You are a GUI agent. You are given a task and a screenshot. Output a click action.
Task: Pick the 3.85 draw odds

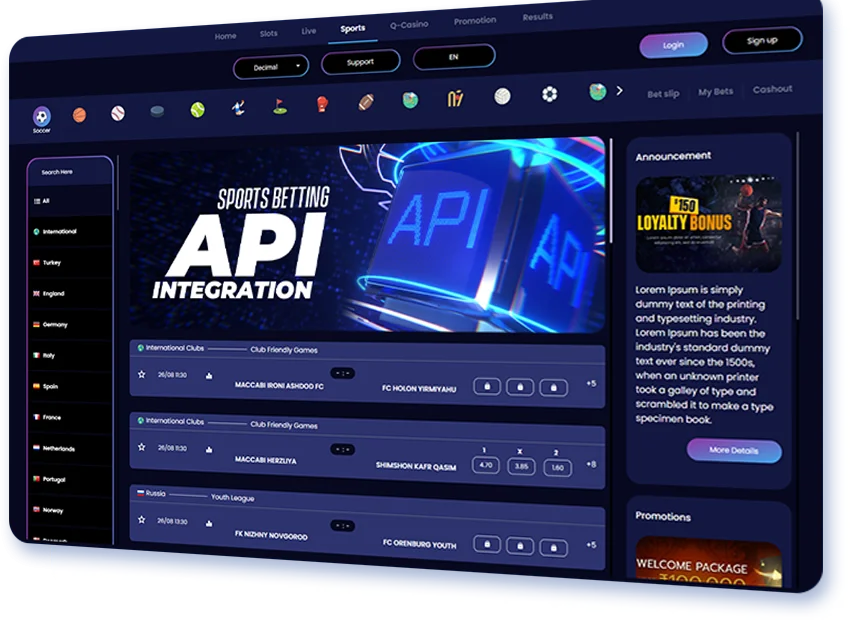521,467
